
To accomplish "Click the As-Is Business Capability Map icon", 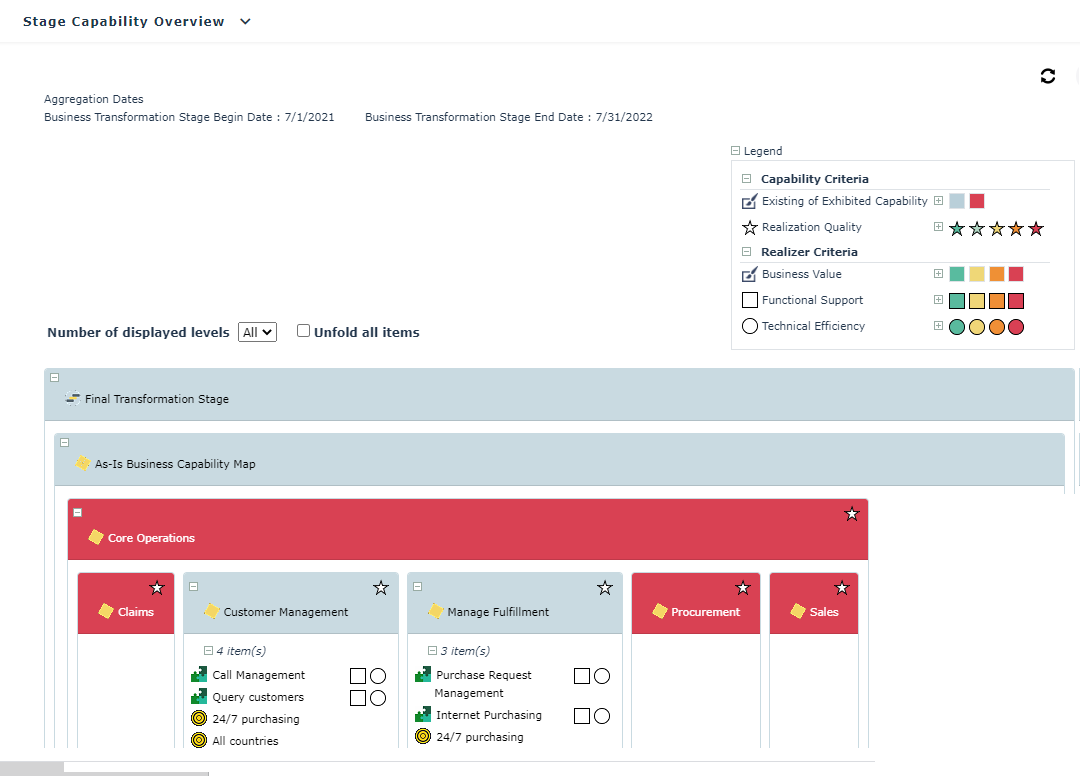I will pos(83,463).
